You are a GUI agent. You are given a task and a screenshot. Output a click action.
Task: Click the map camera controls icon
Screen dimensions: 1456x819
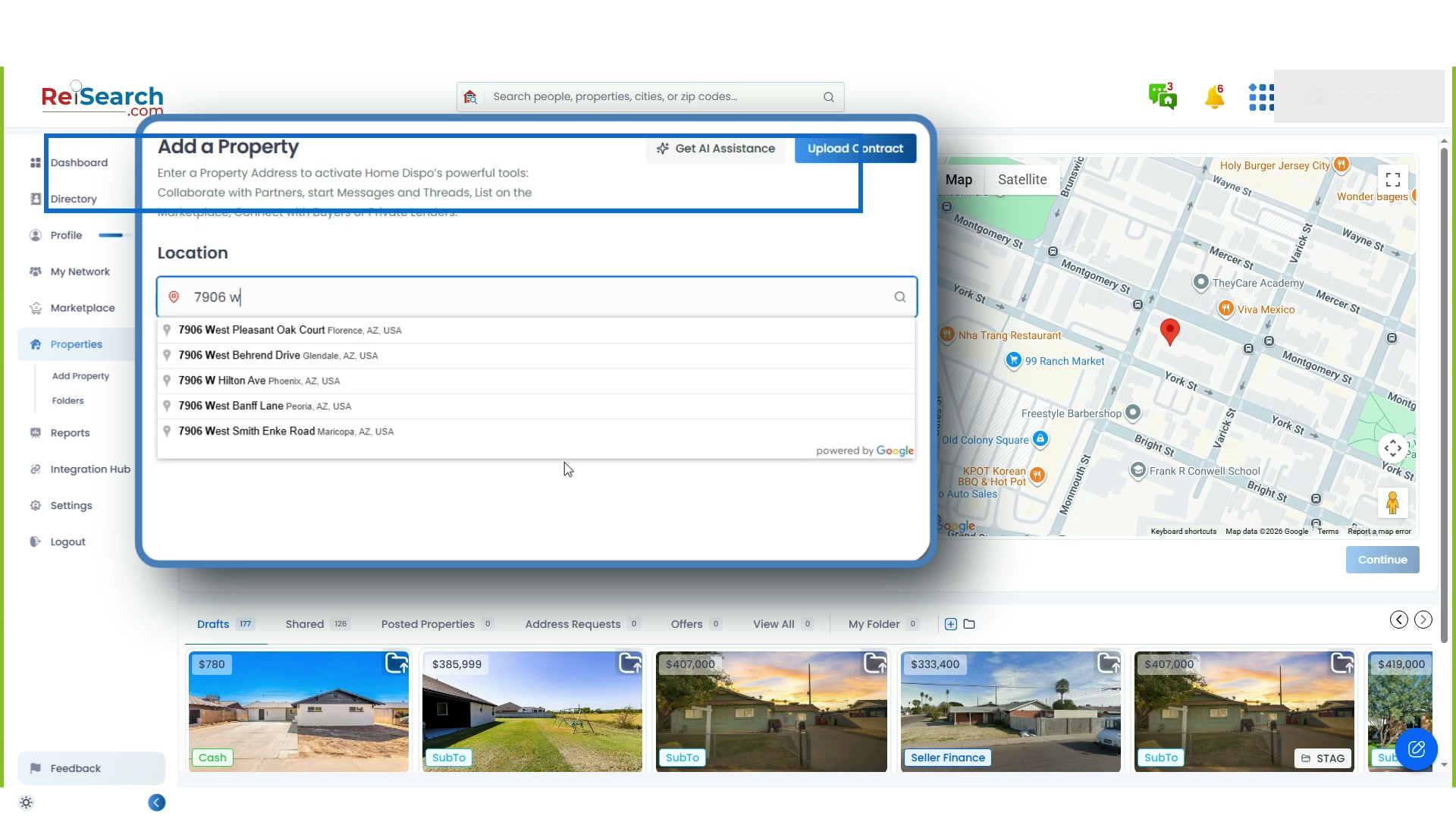1393,449
